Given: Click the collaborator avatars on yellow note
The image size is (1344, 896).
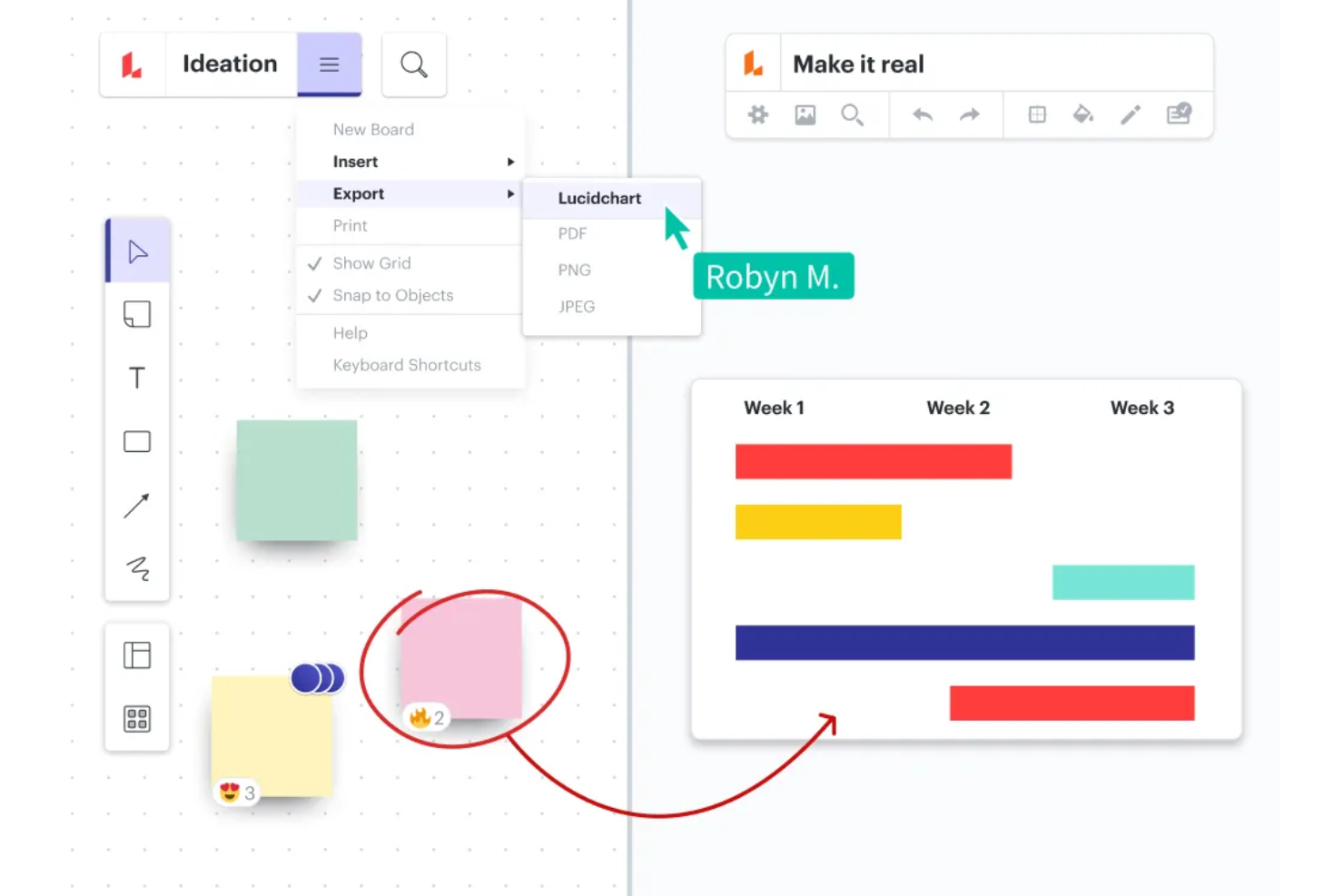Looking at the screenshot, I should click(318, 678).
